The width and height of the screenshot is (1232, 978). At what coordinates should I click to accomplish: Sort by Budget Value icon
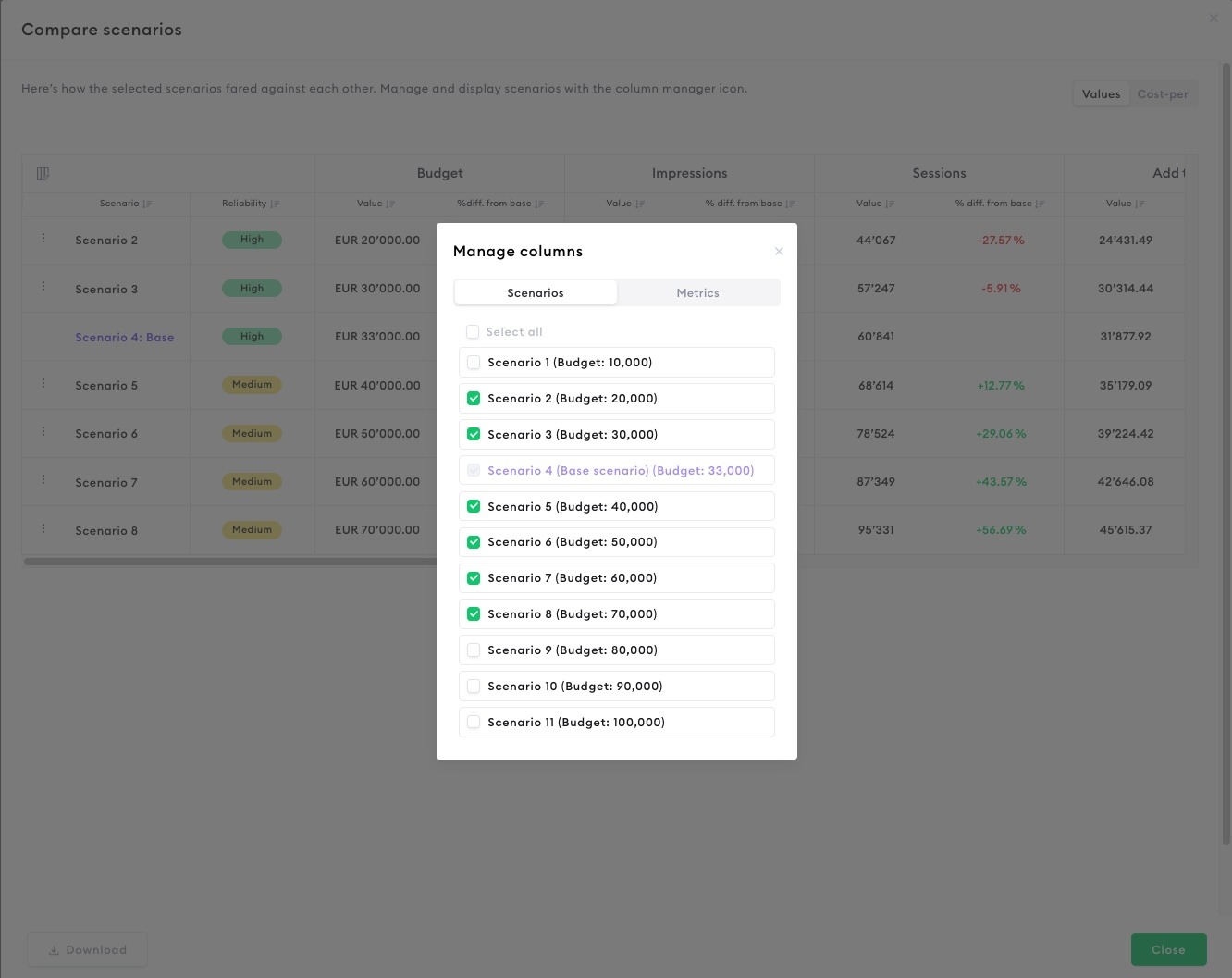[390, 204]
